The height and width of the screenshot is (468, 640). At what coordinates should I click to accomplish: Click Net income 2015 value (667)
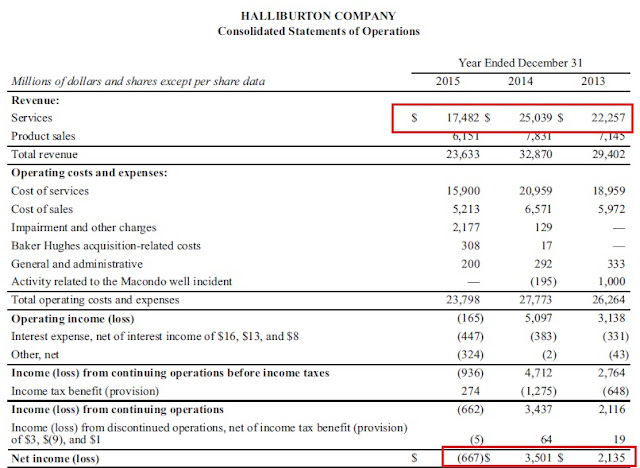coord(471,459)
